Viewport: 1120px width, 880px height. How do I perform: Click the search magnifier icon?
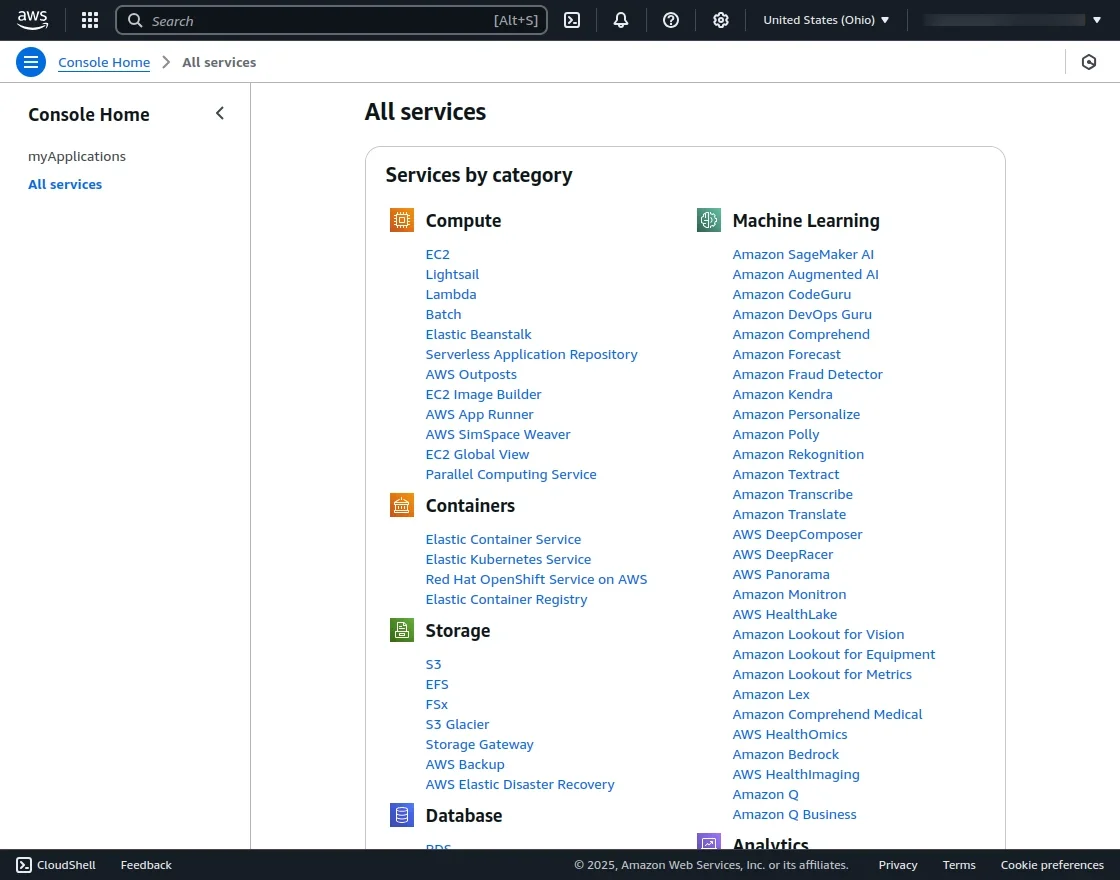coord(135,20)
